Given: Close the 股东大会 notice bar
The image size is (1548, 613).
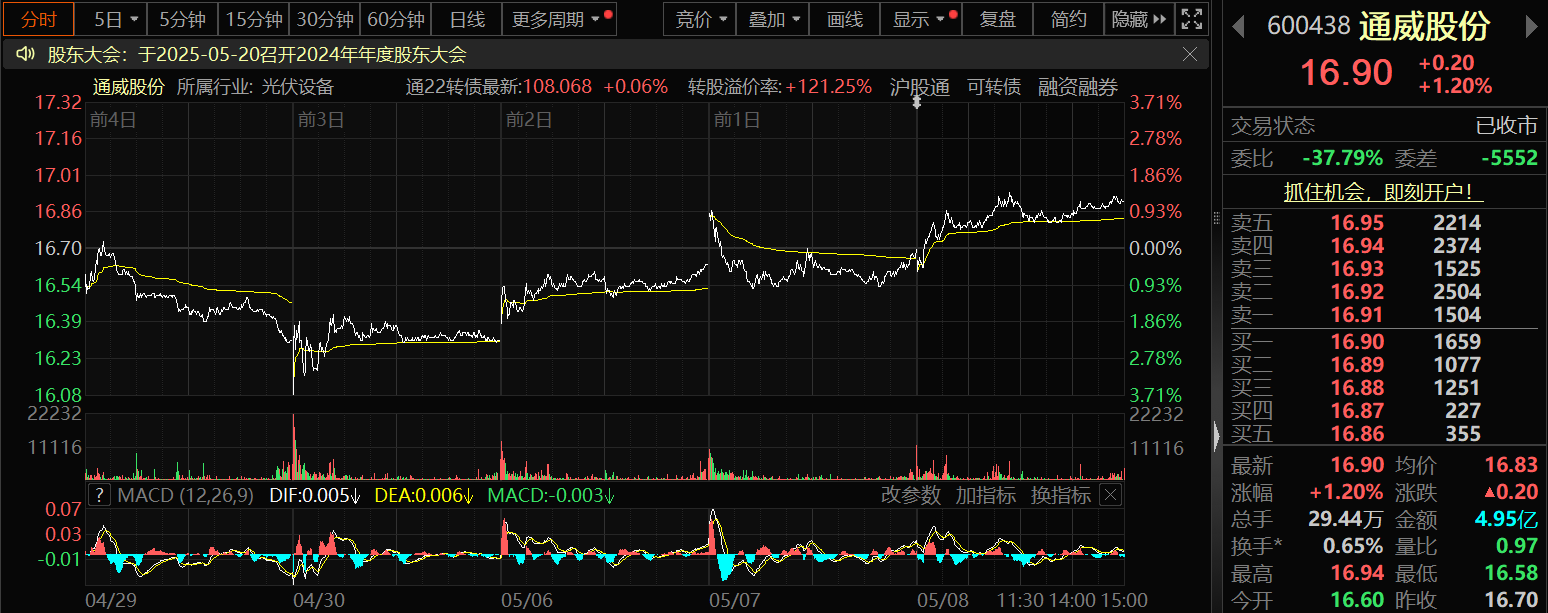Looking at the screenshot, I should (x=1189, y=54).
